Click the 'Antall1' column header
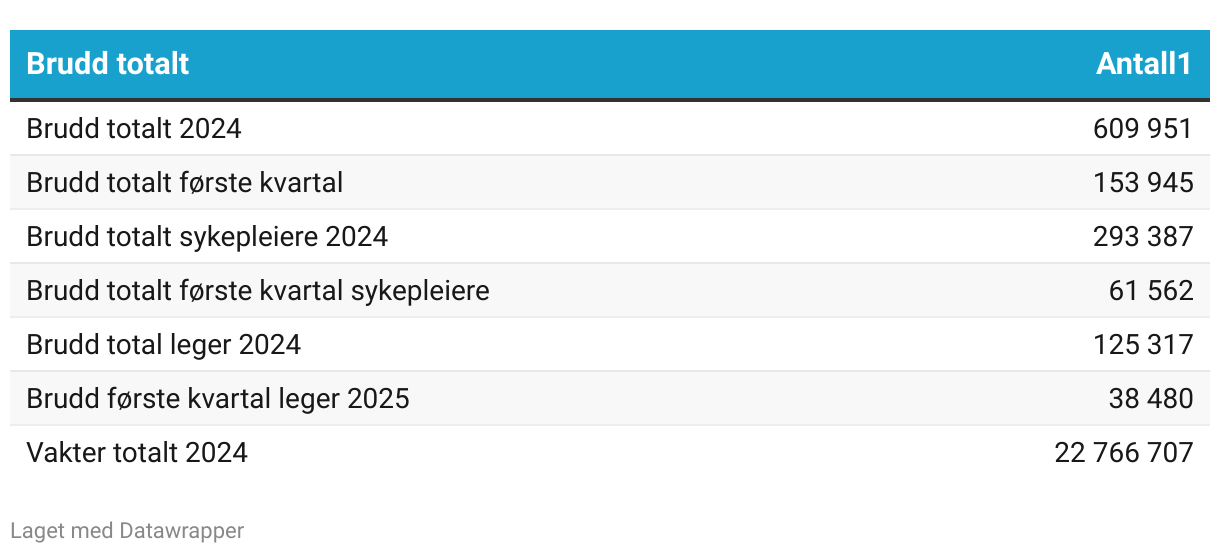The height and width of the screenshot is (554, 1220). (1144, 64)
